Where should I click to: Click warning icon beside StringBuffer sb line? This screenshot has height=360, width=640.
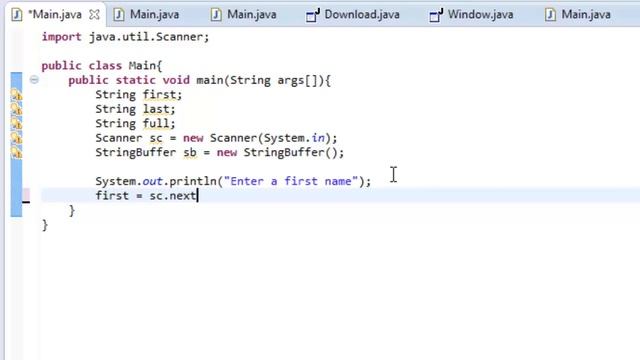pyautogui.click(x=16, y=153)
